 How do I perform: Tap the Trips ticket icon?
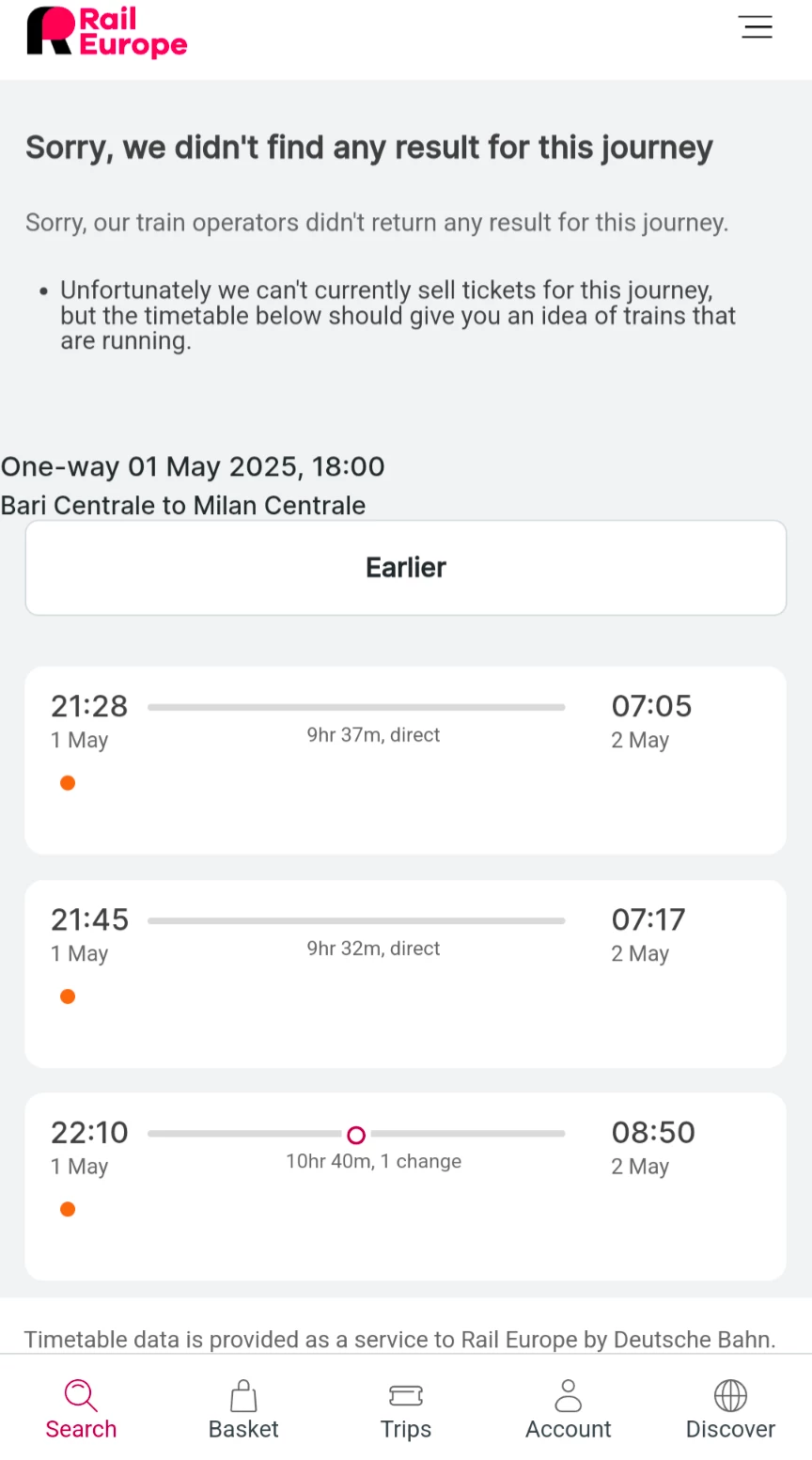click(406, 1395)
